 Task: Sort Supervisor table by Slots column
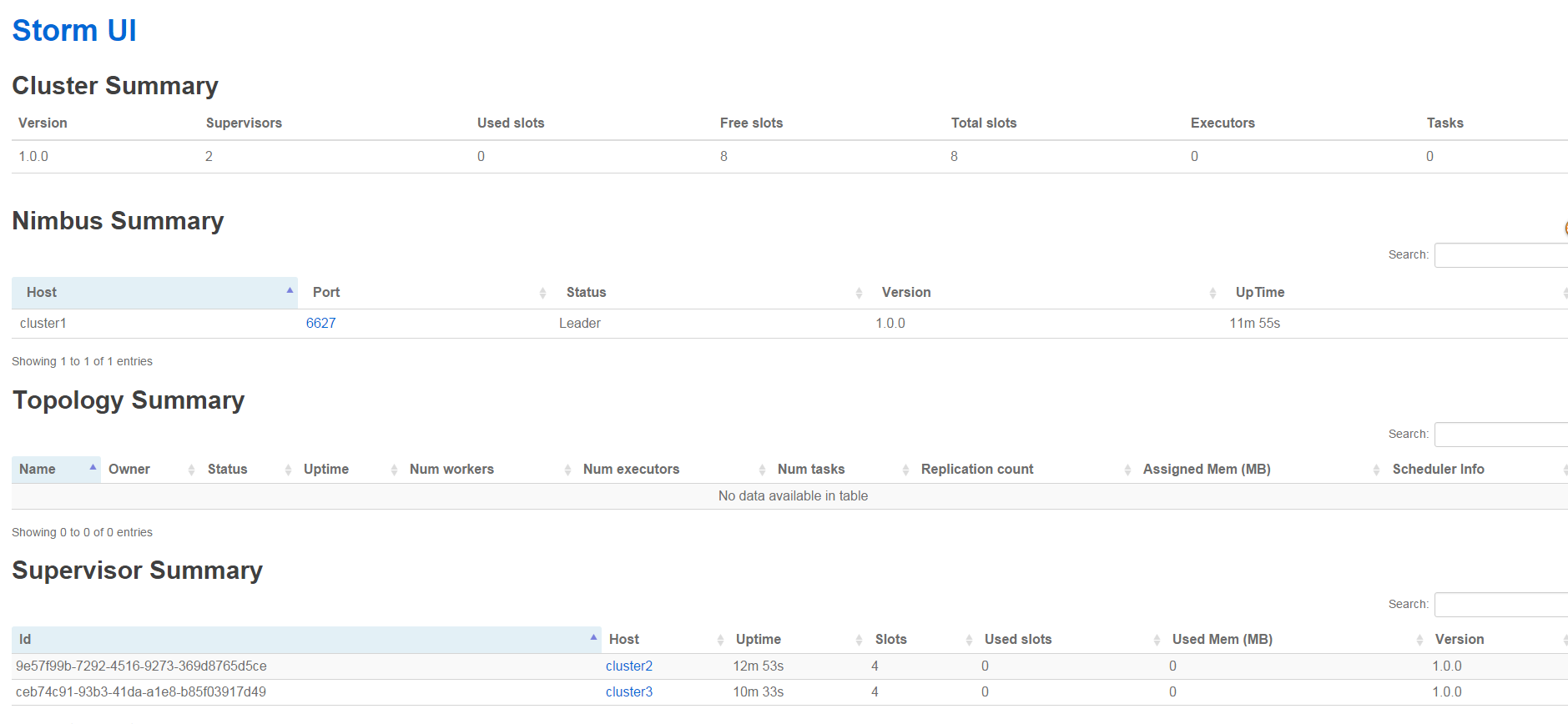click(922, 640)
